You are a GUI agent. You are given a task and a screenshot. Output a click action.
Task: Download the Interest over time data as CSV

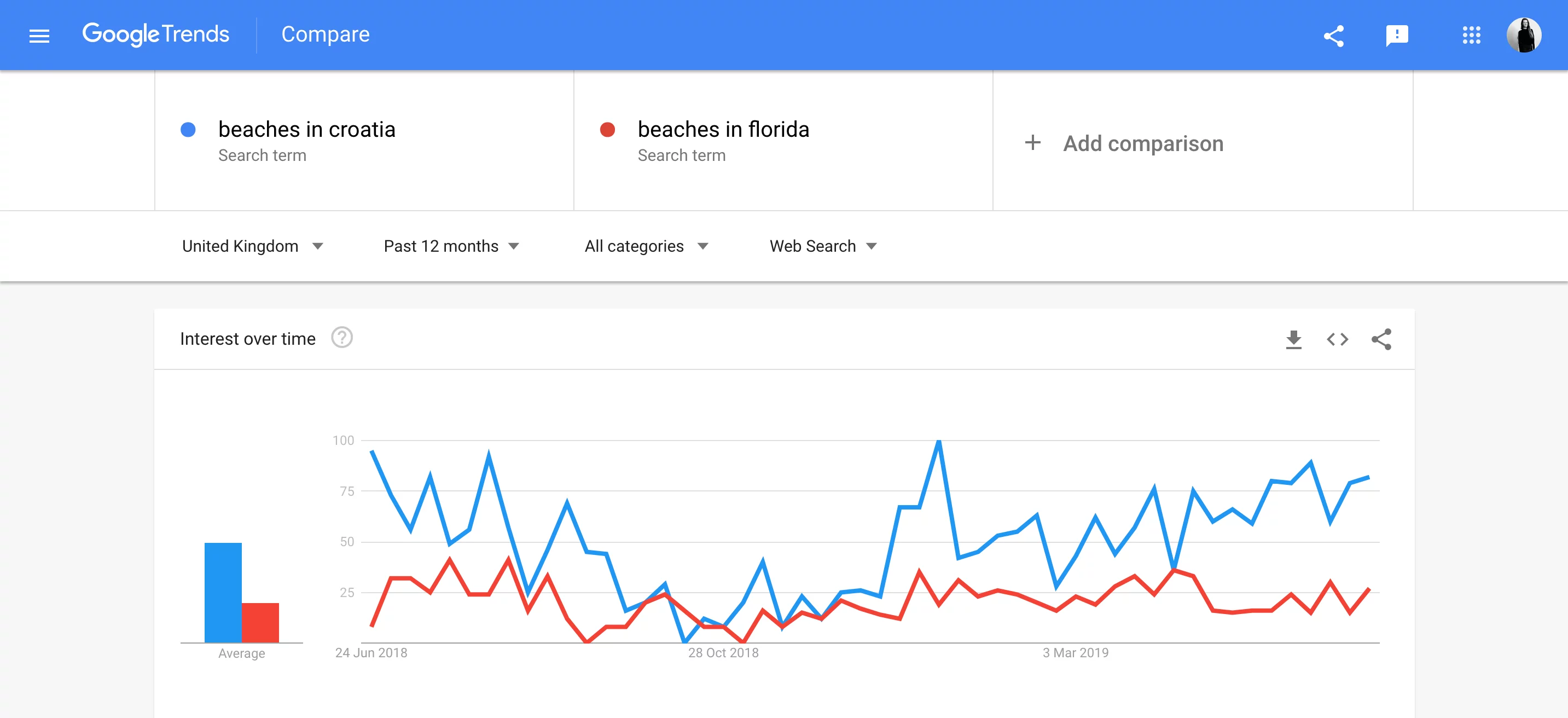(x=1294, y=339)
